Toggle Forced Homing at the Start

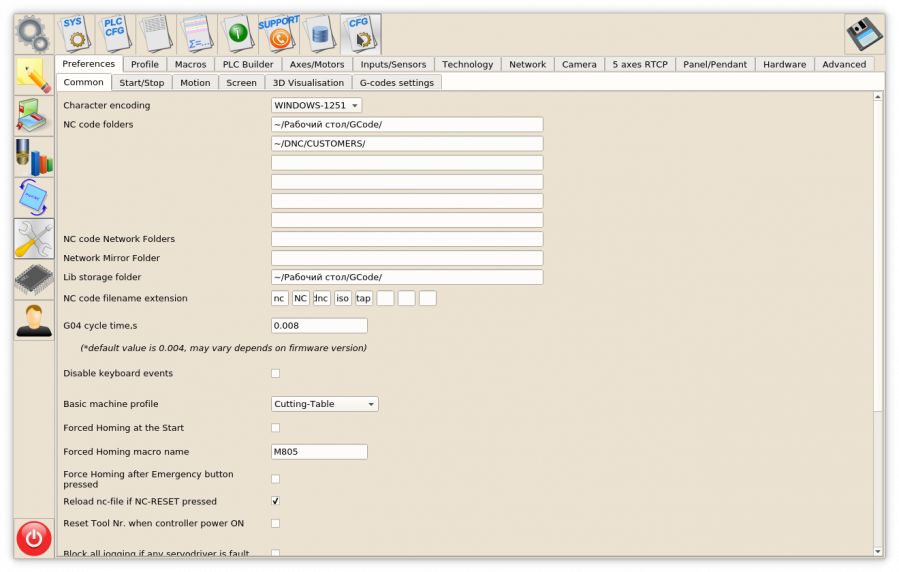click(x=276, y=428)
